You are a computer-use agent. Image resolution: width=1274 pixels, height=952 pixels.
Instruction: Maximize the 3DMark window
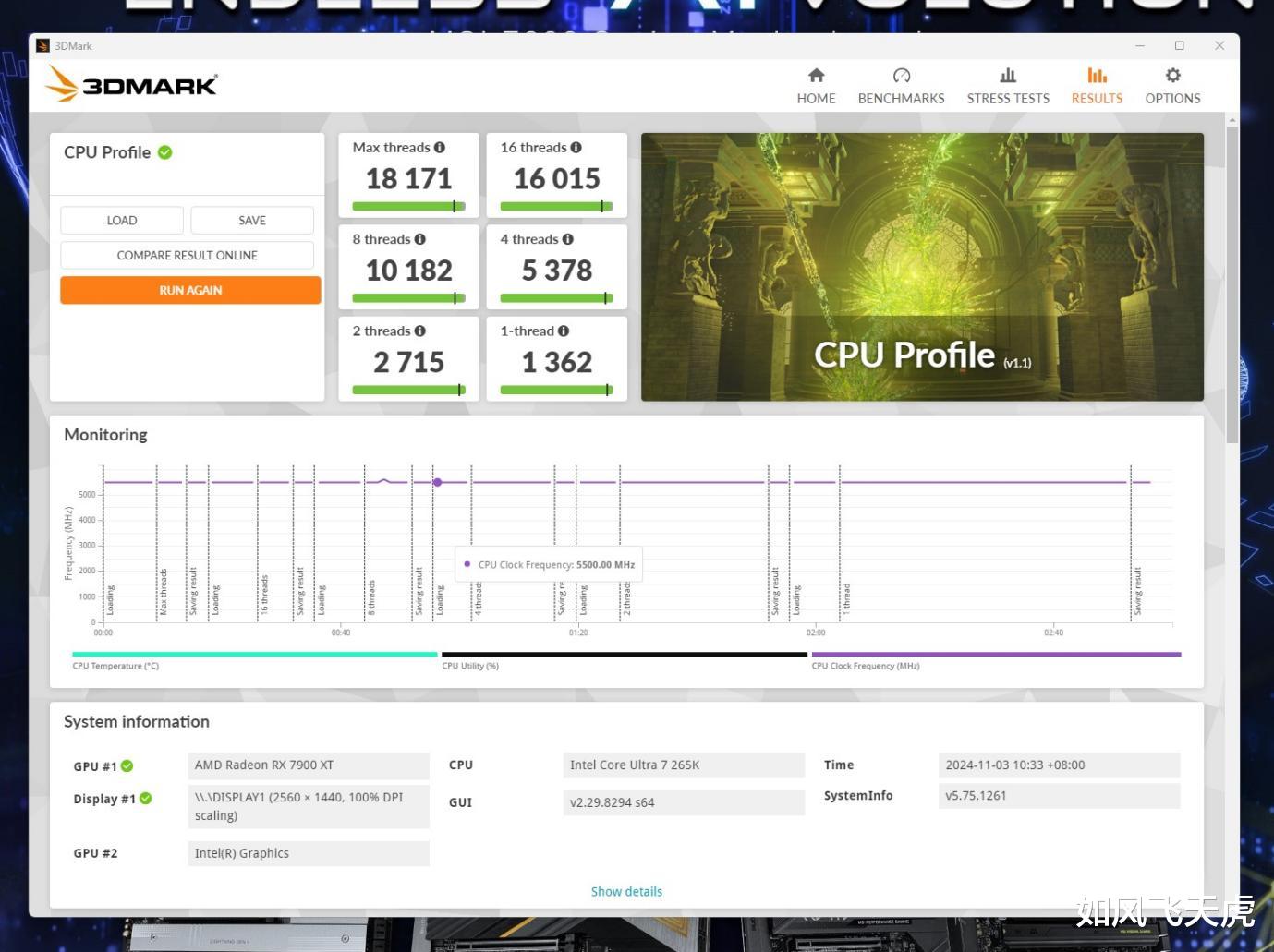tap(1180, 45)
